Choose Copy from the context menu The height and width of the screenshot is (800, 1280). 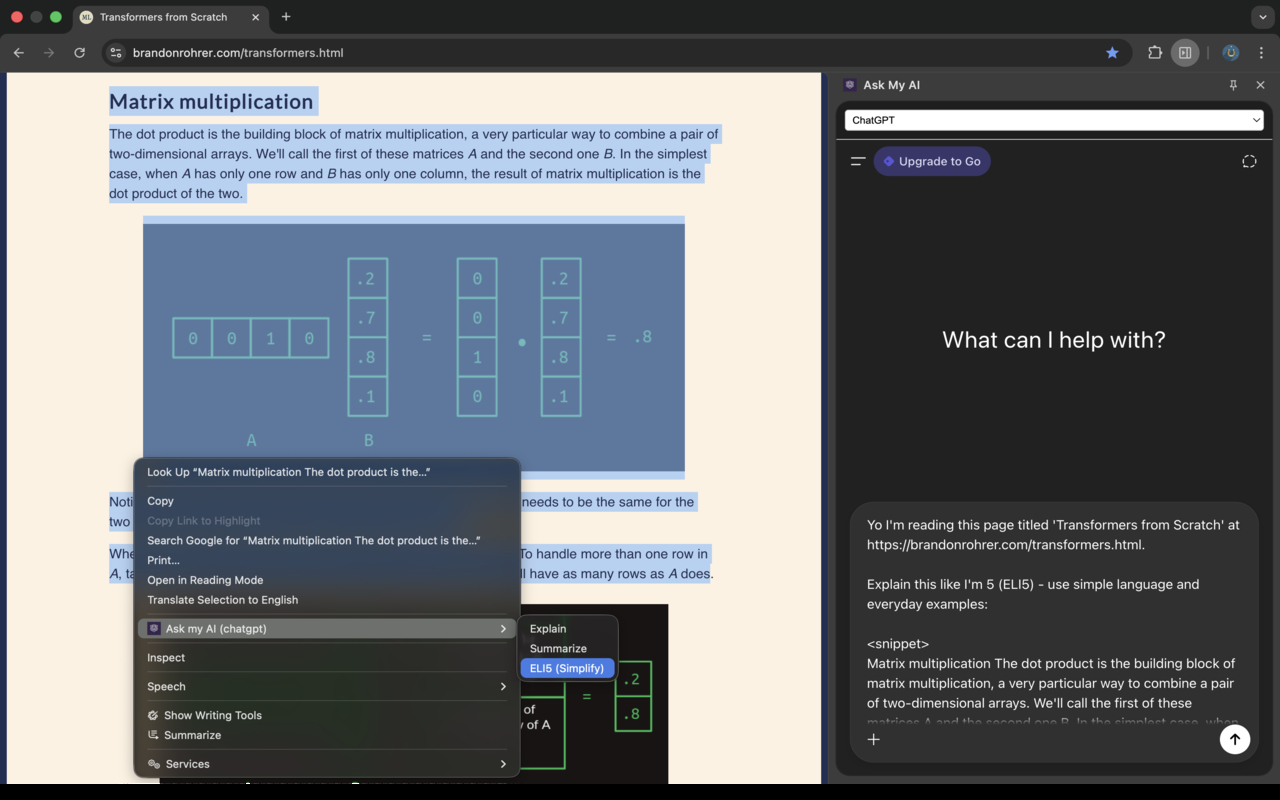pyautogui.click(x=327, y=501)
